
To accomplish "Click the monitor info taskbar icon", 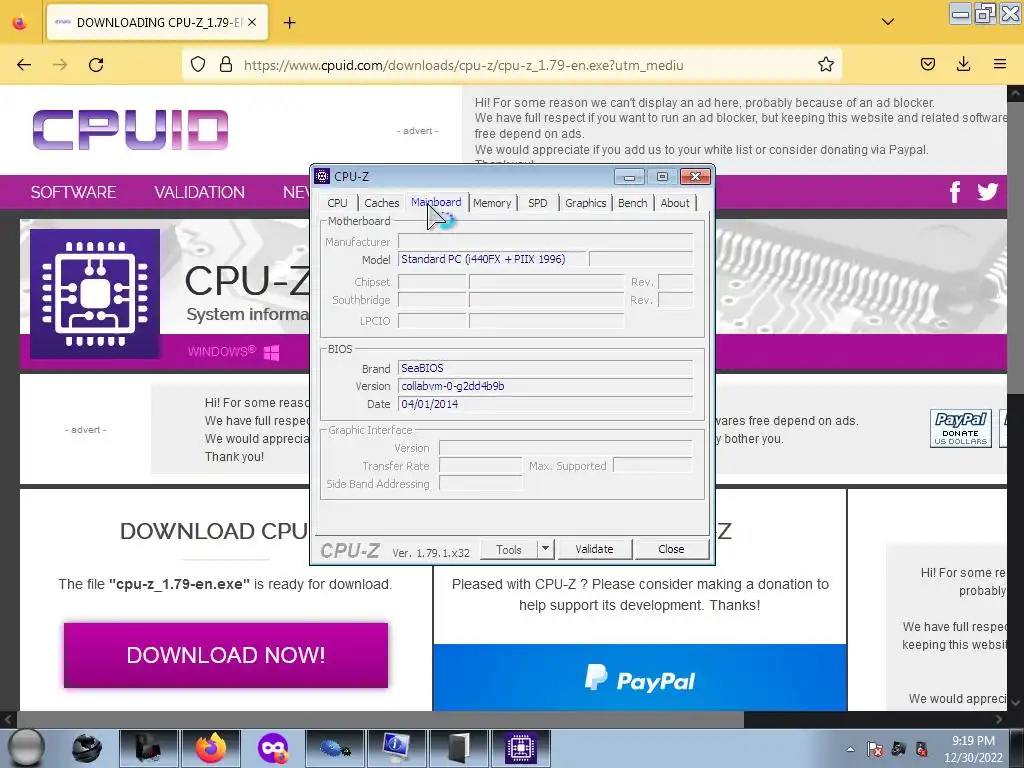I will (x=397, y=748).
